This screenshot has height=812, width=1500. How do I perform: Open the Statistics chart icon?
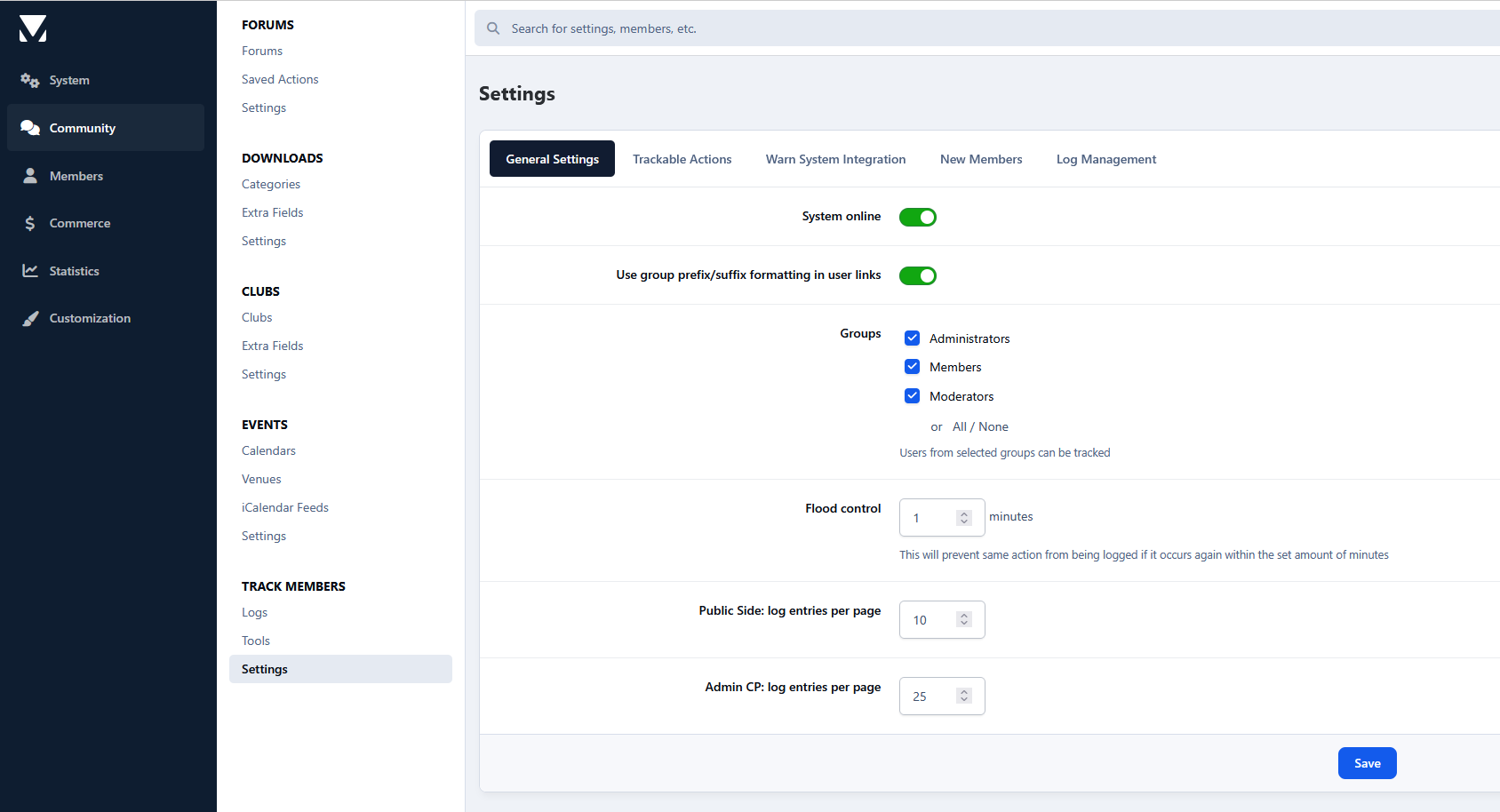point(30,271)
